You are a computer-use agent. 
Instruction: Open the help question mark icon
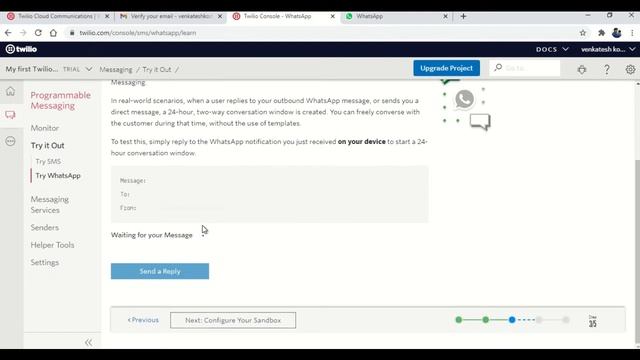pos(607,69)
